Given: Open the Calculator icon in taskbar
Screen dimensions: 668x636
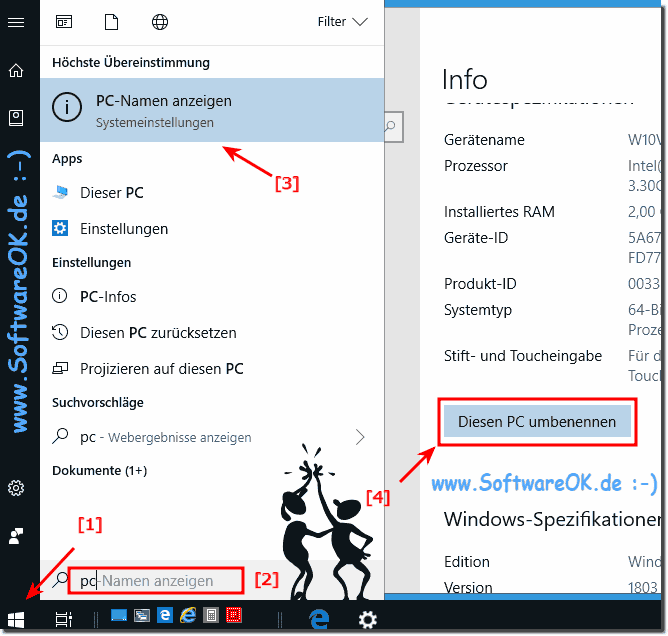Looking at the screenshot, I should tap(211, 616).
